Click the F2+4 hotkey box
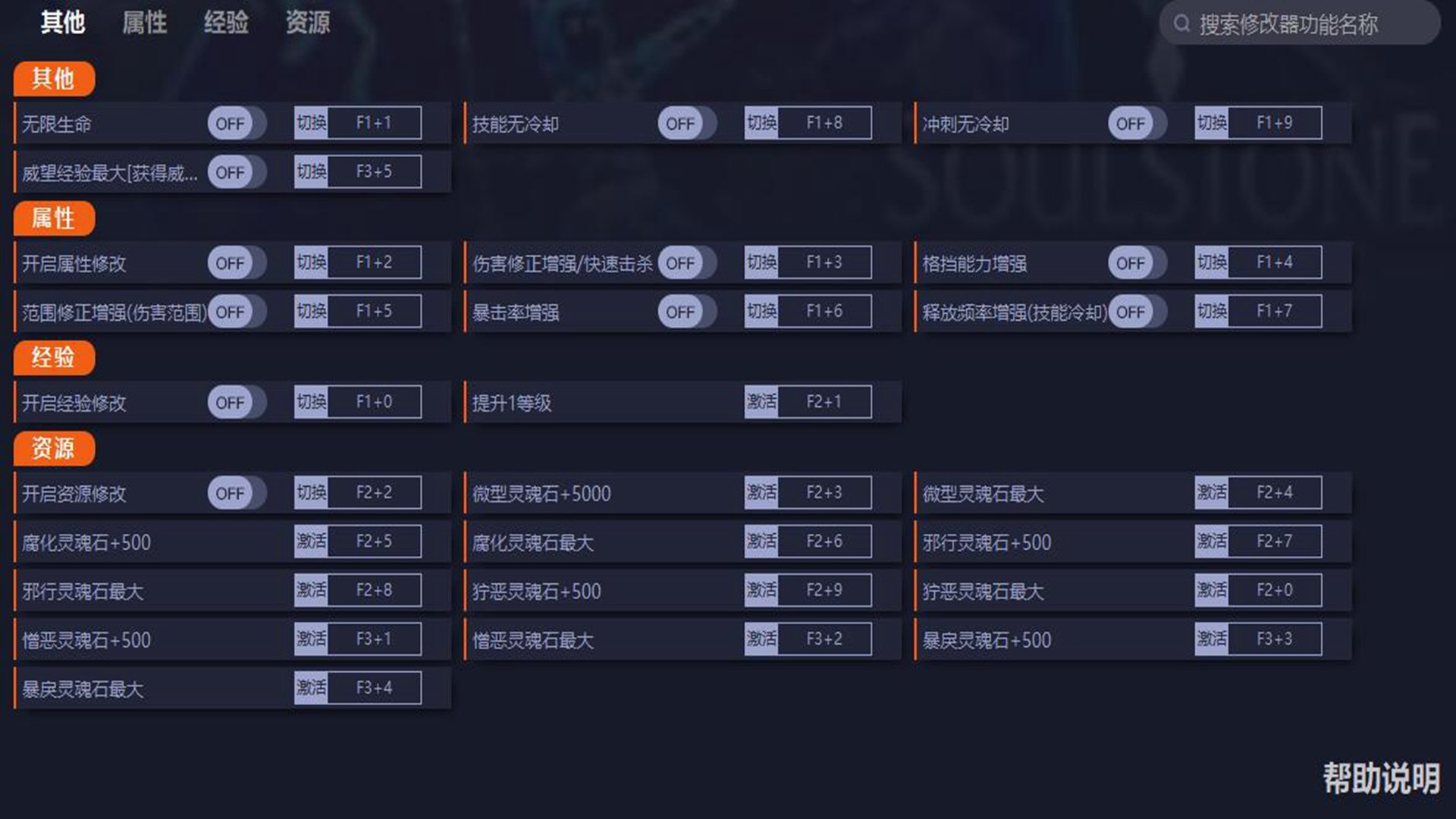 1274,493
